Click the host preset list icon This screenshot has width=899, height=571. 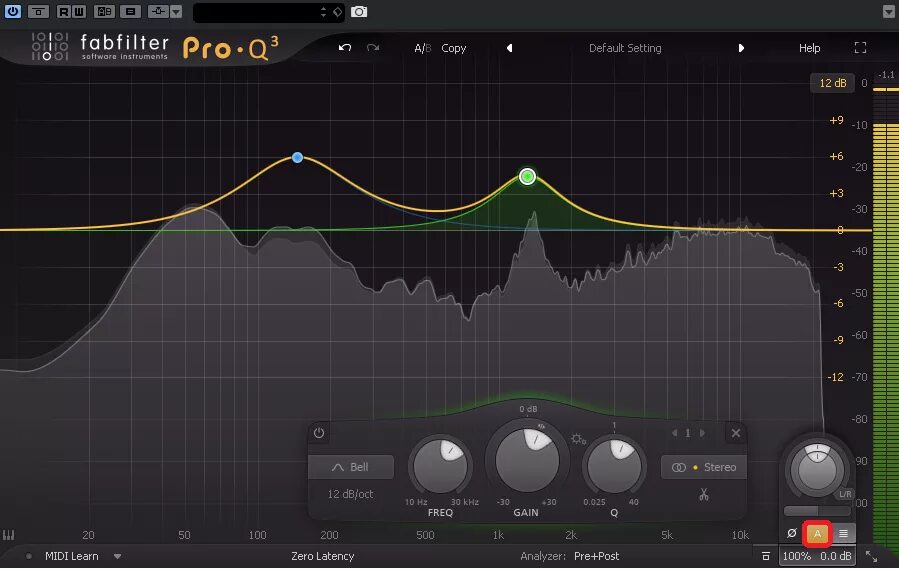(131, 11)
